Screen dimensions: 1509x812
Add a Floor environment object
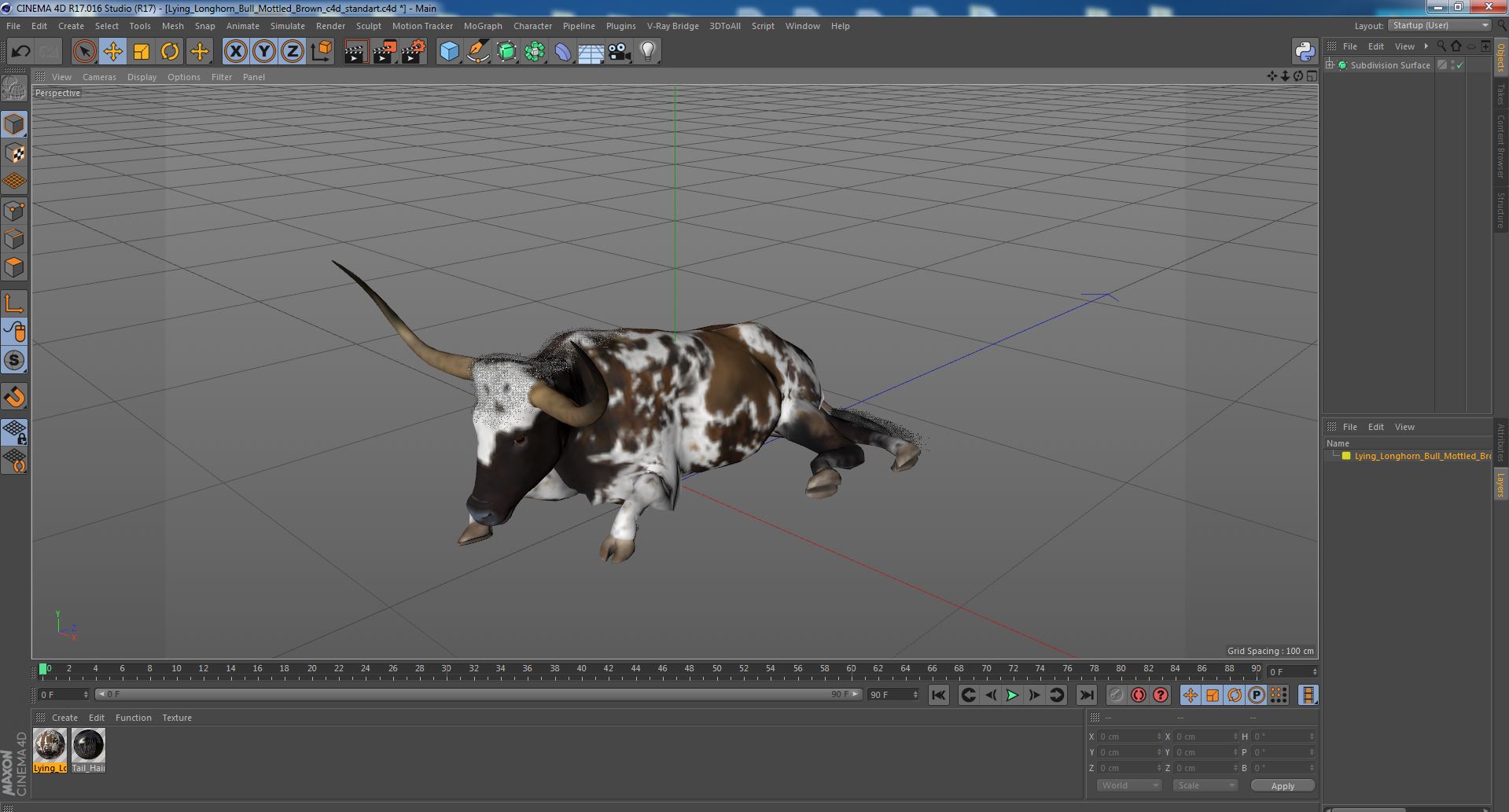[591, 52]
